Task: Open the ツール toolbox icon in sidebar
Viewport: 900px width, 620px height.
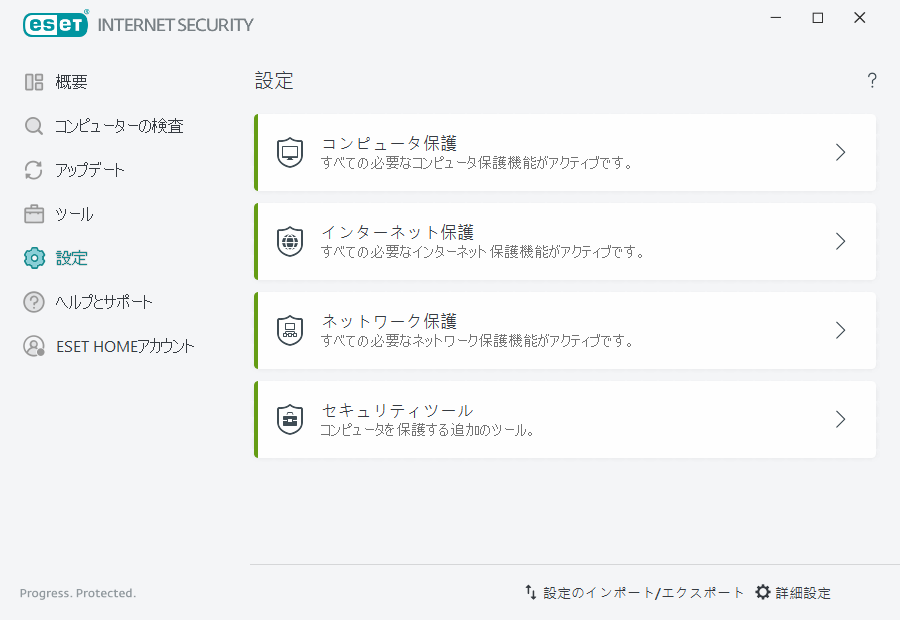Action: 33,213
